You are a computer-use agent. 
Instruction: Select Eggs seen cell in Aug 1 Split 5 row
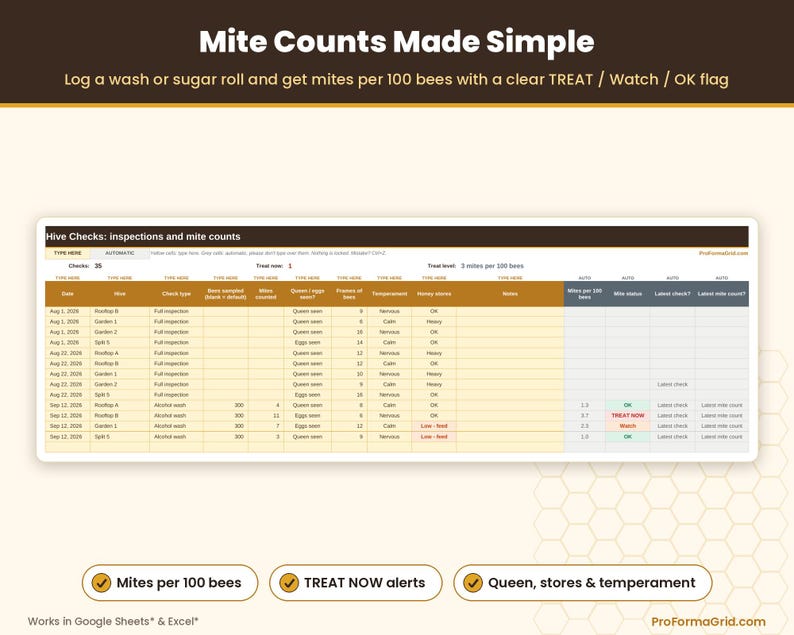(x=307, y=343)
